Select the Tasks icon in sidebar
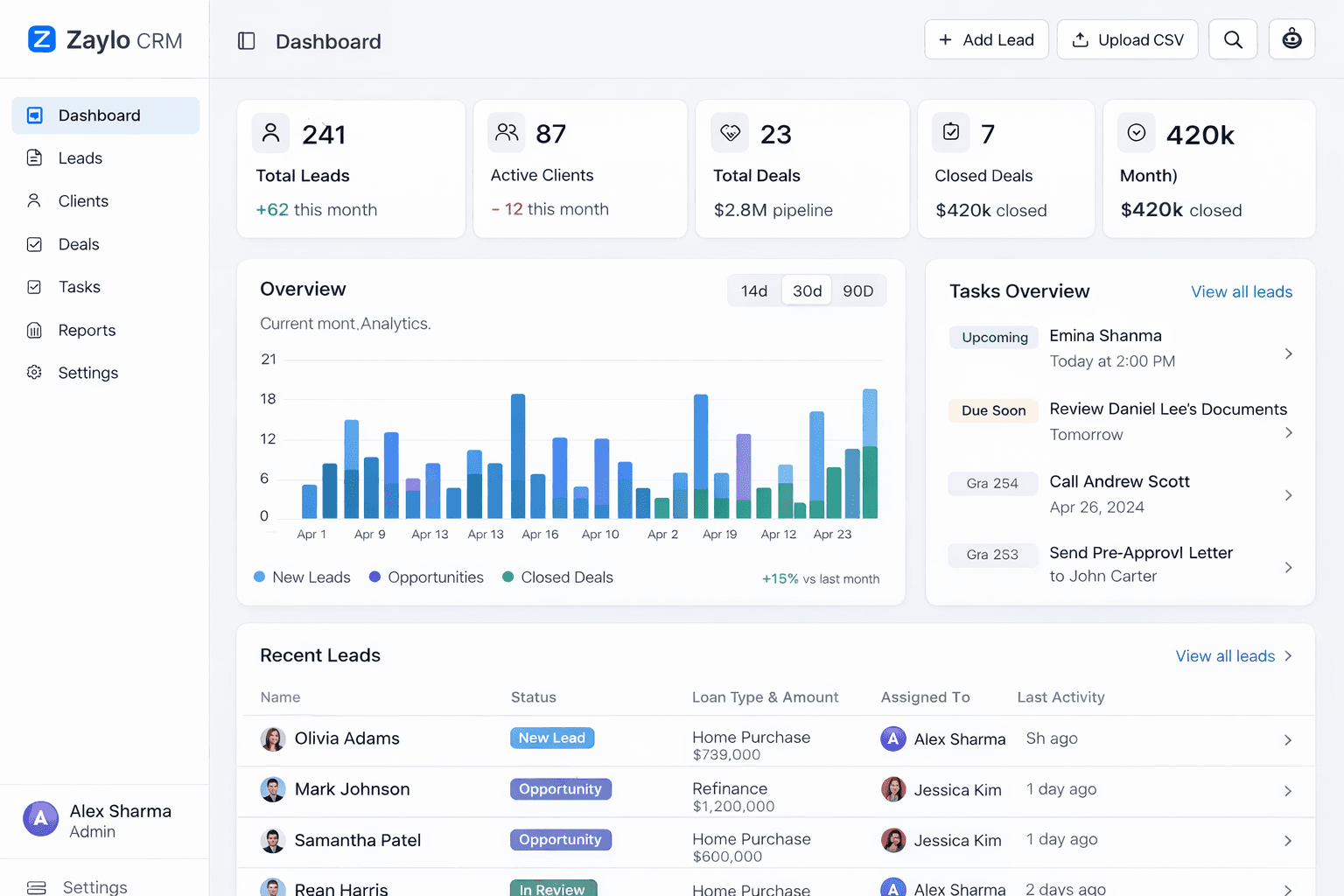 tap(34, 286)
